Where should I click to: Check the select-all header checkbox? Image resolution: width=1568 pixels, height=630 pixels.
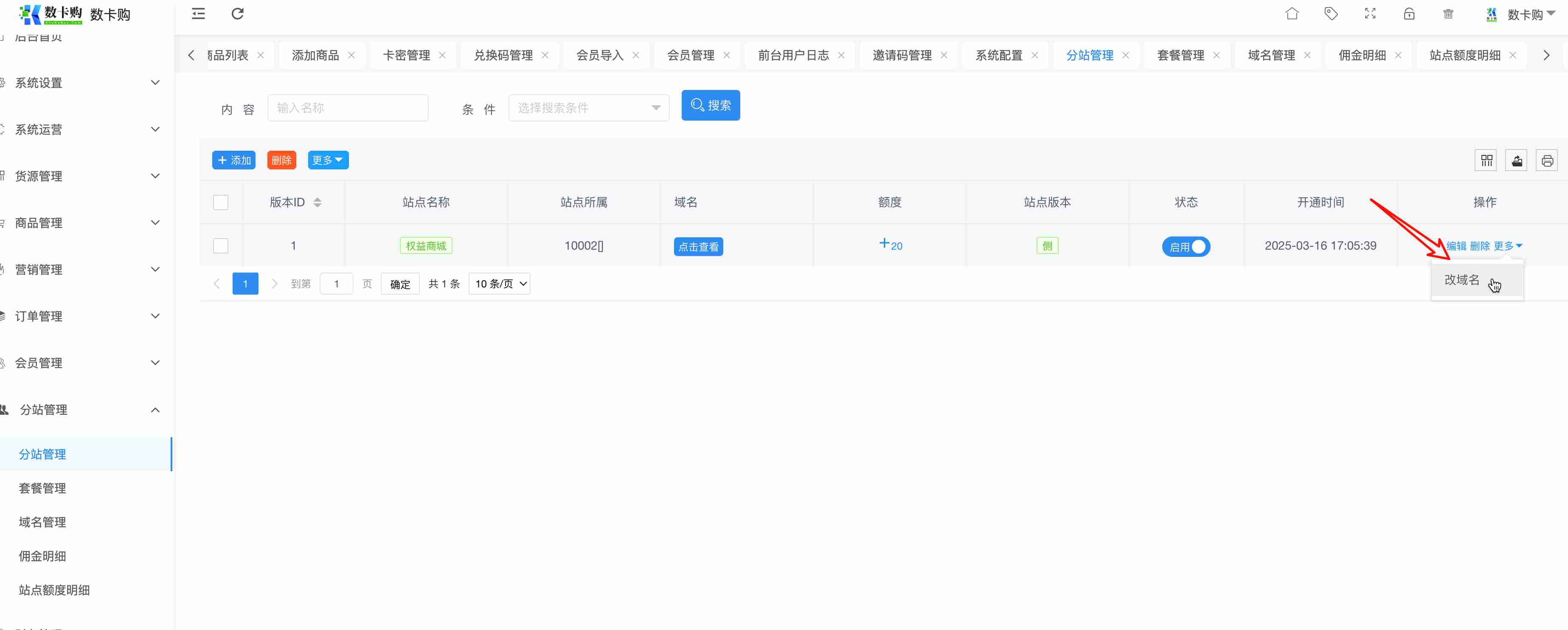[x=221, y=202]
